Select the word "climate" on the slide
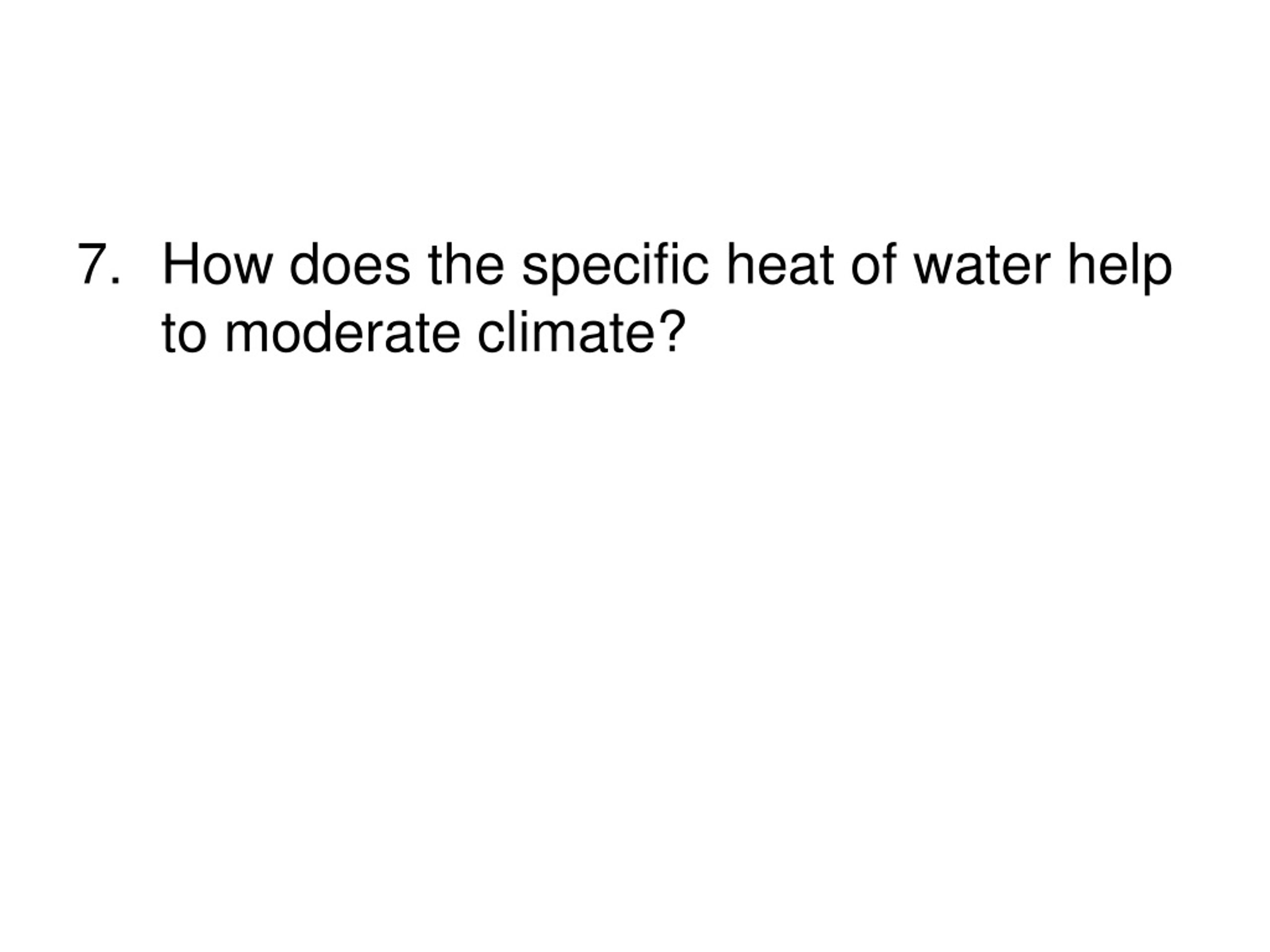The width and height of the screenshot is (1270, 952). tap(566, 332)
